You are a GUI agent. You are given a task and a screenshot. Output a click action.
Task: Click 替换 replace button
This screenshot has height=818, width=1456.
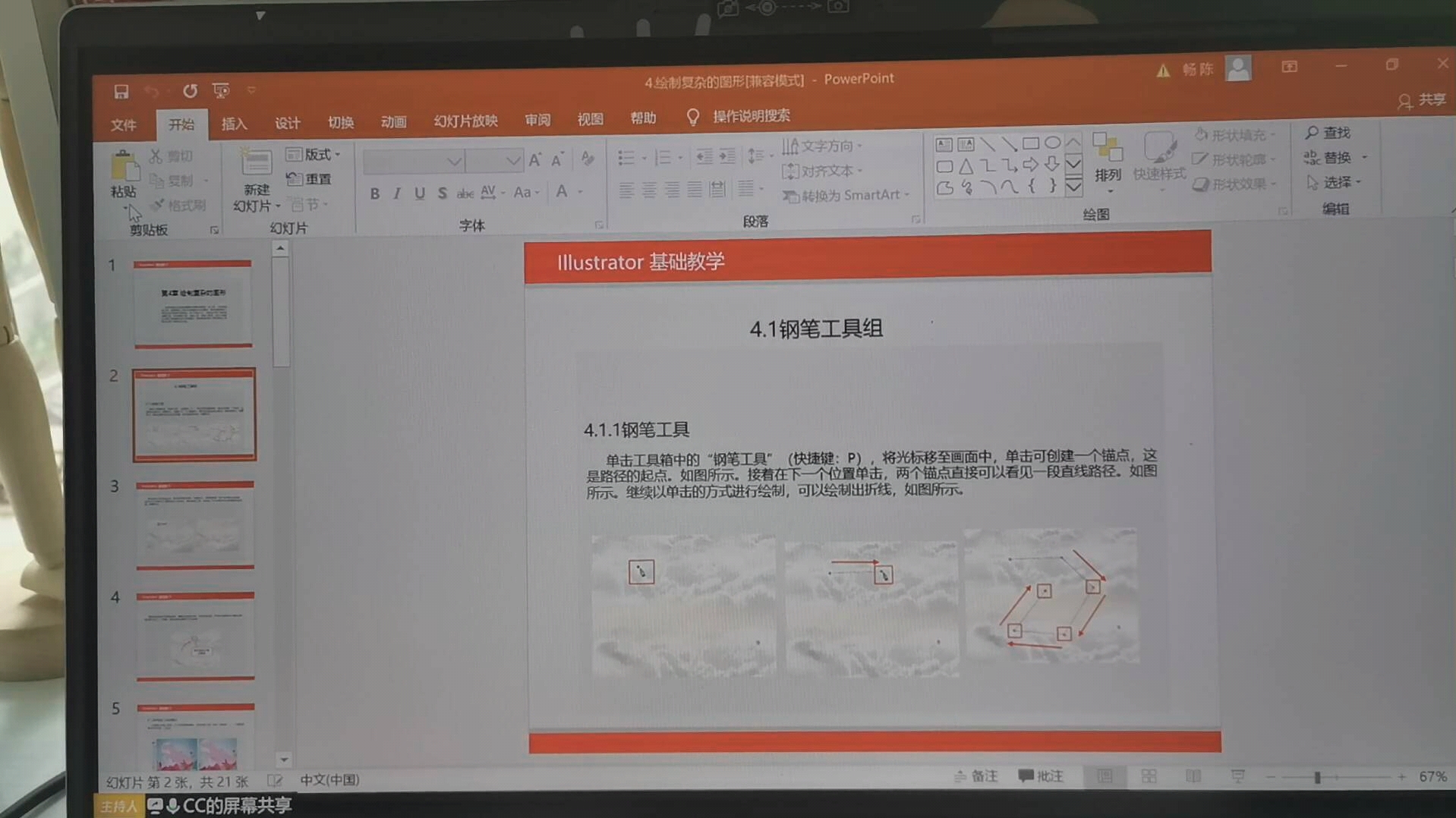pos(1335,158)
